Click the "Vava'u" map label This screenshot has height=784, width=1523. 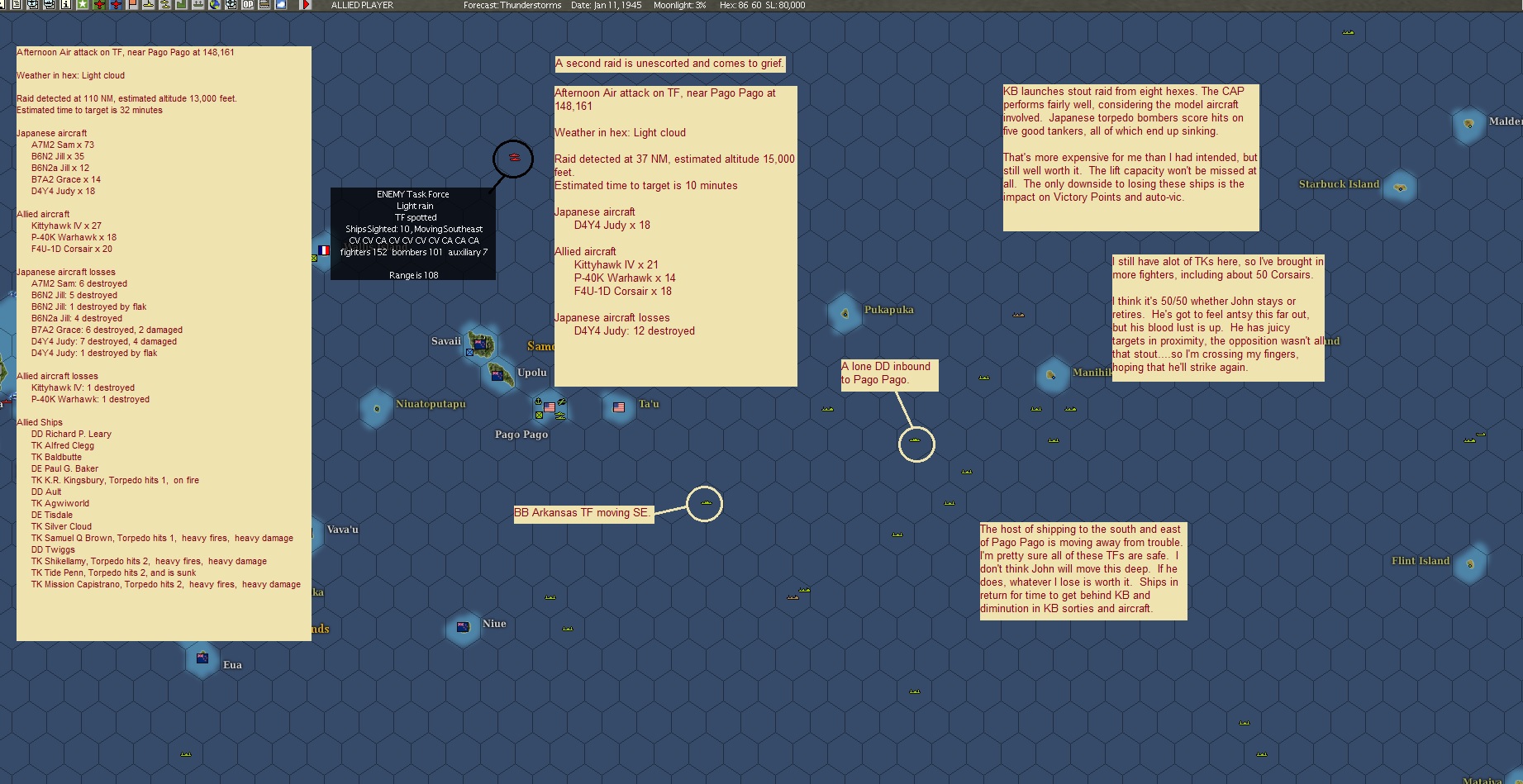(343, 530)
